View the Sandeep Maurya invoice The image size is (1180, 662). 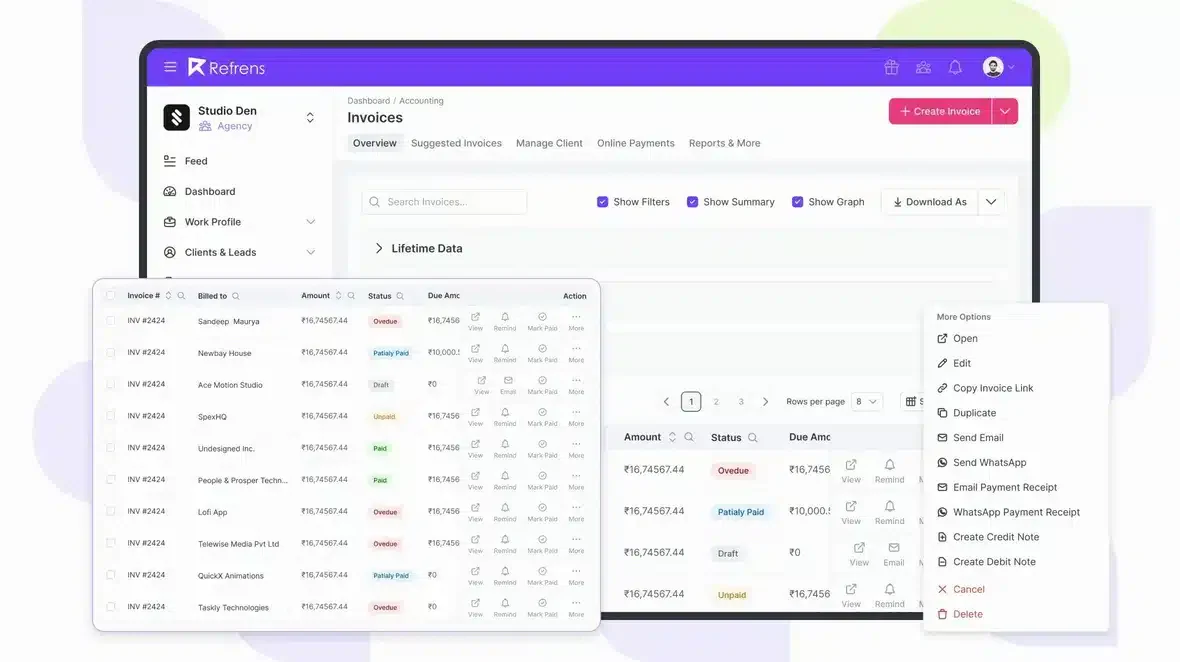click(475, 322)
